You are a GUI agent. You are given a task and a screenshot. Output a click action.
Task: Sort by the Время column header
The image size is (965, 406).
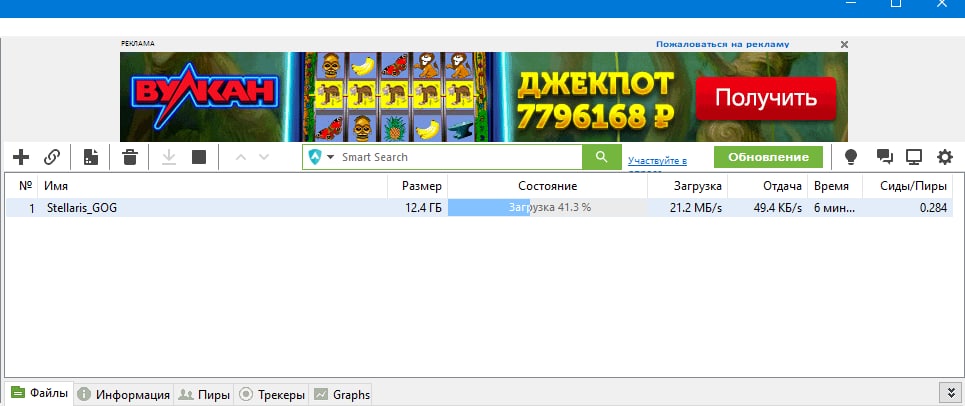[835, 186]
